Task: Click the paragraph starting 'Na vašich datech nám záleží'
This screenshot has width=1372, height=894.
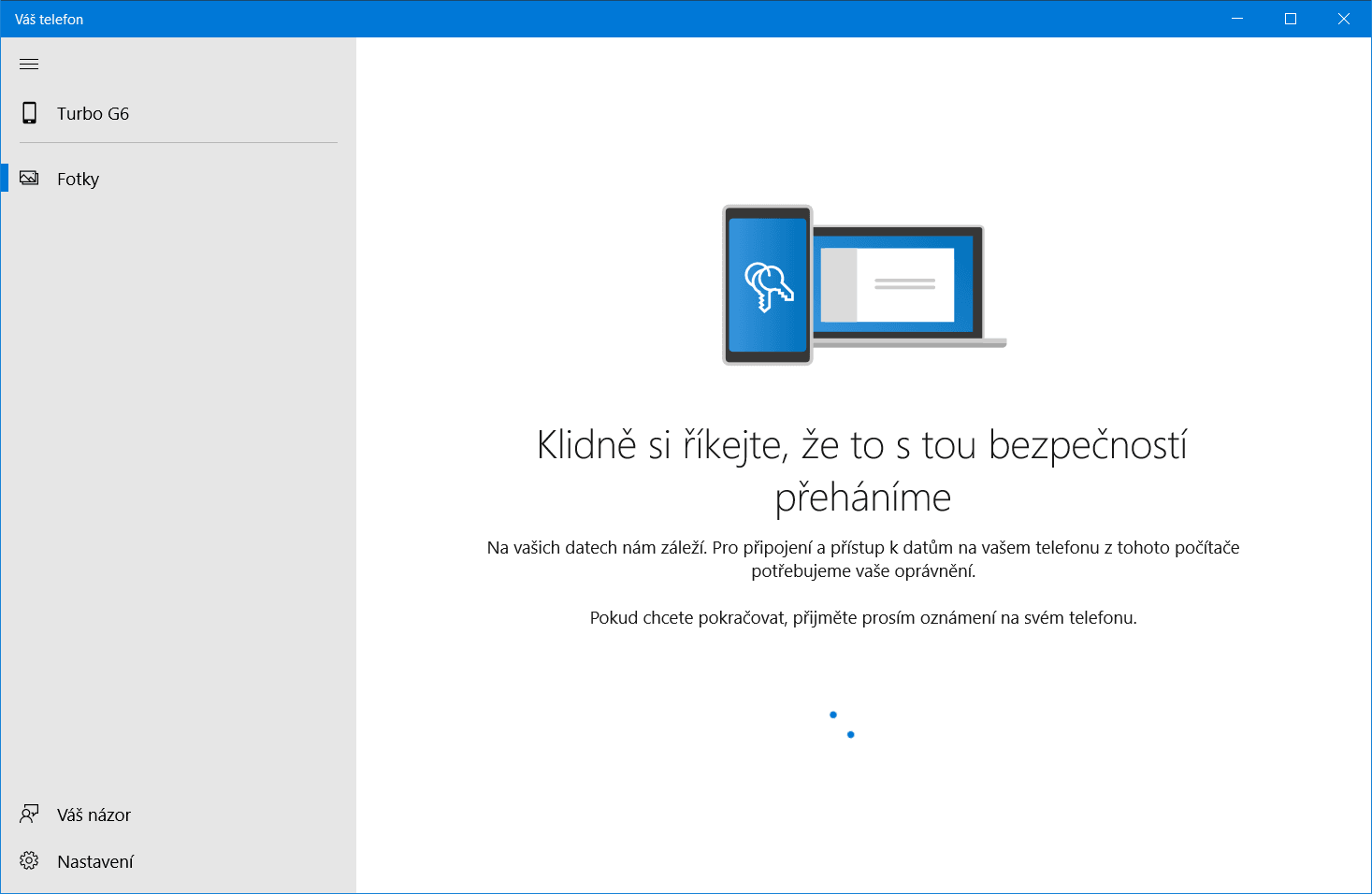Action: coord(863,559)
